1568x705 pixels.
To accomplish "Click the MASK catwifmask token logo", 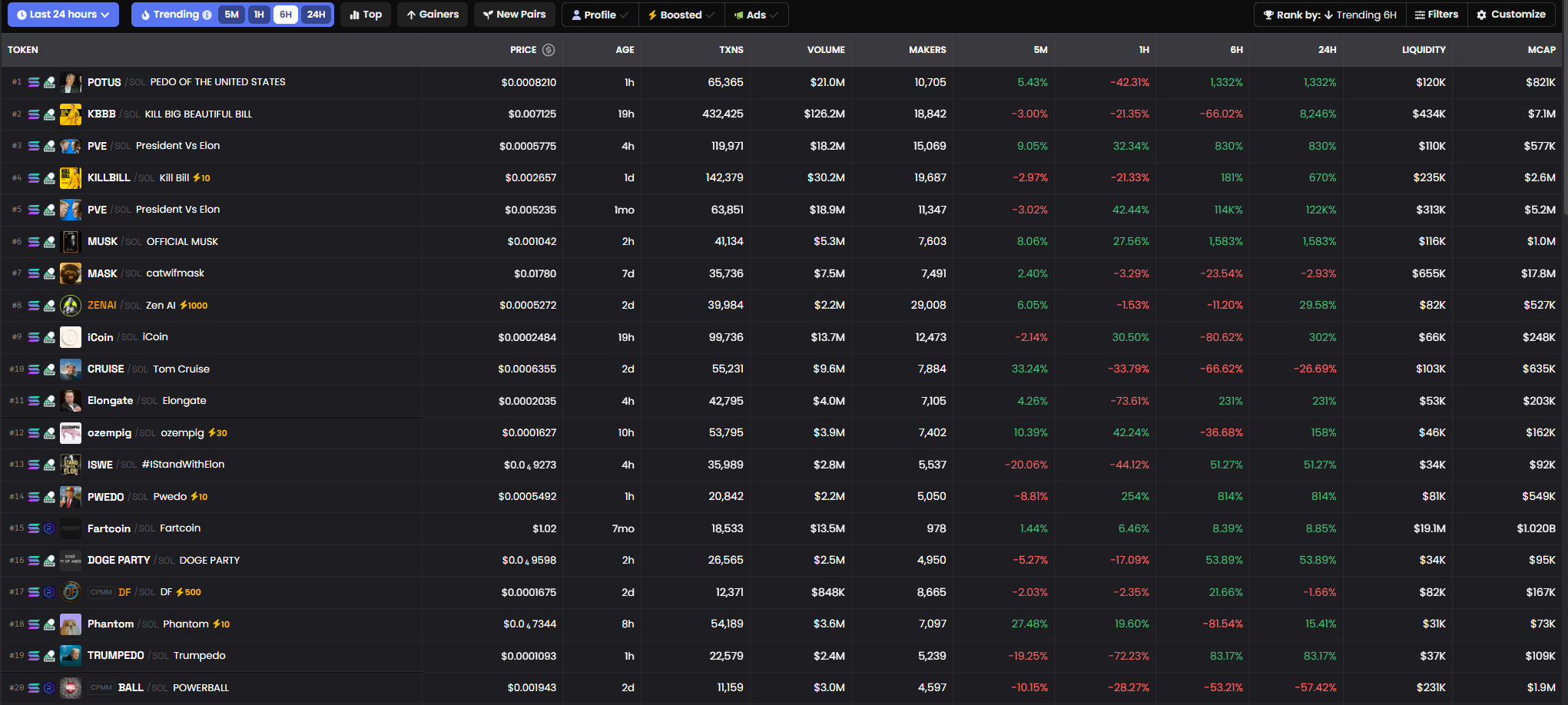I will pos(71,273).
